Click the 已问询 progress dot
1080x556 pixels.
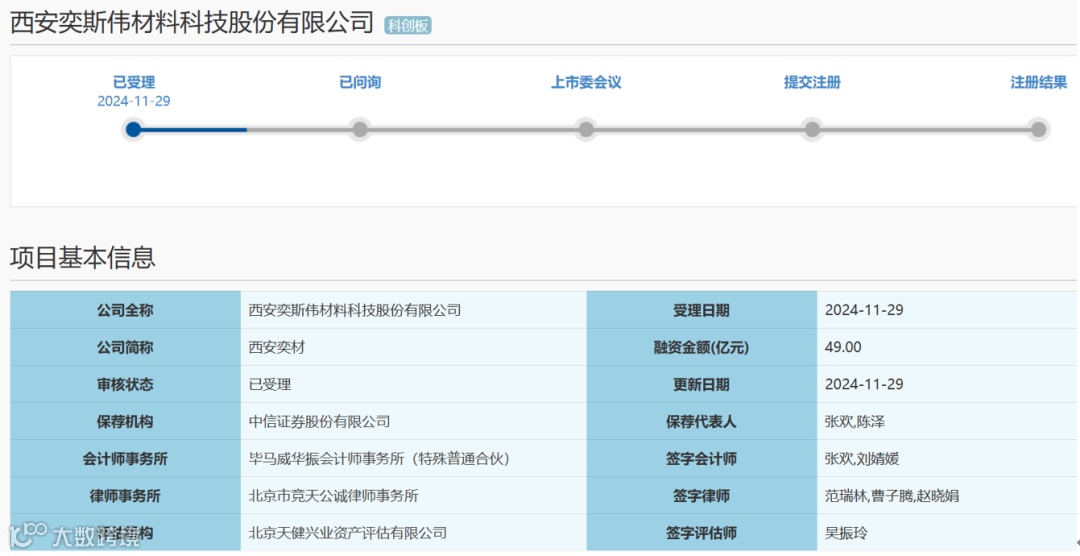tap(360, 130)
